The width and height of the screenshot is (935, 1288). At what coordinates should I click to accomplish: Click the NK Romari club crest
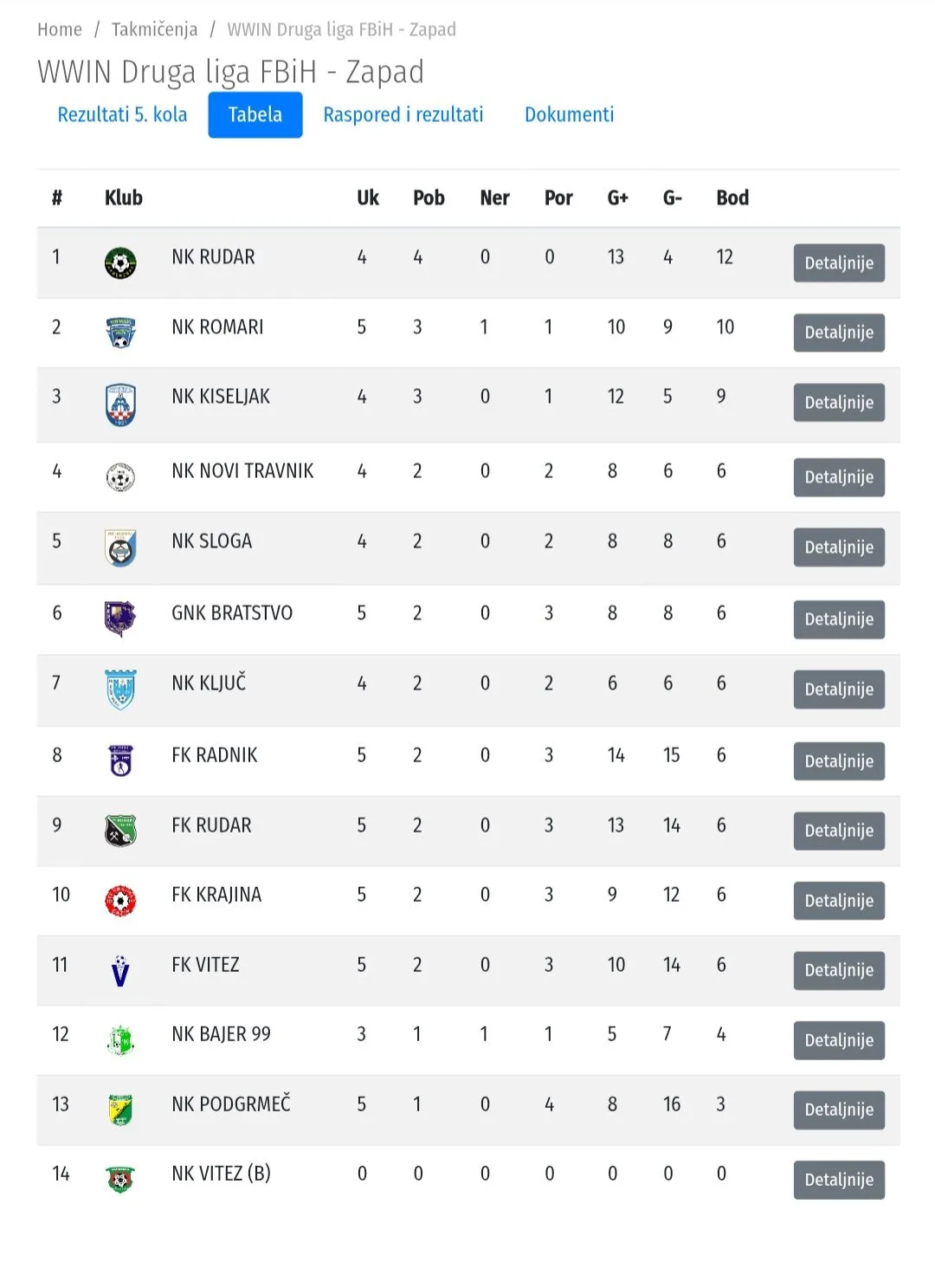(120, 333)
